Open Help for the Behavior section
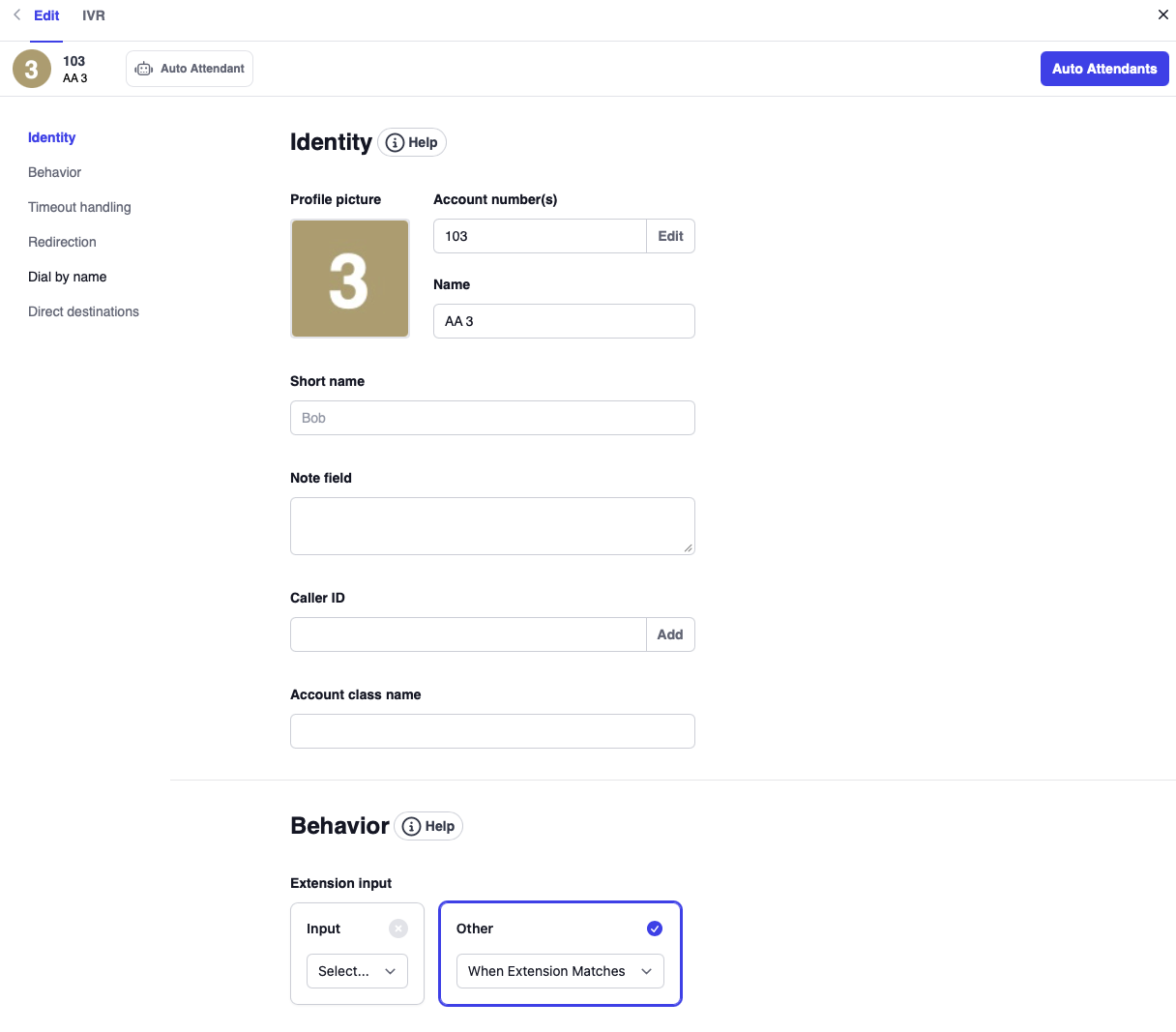This screenshot has width=1176, height=1032. 428,826
